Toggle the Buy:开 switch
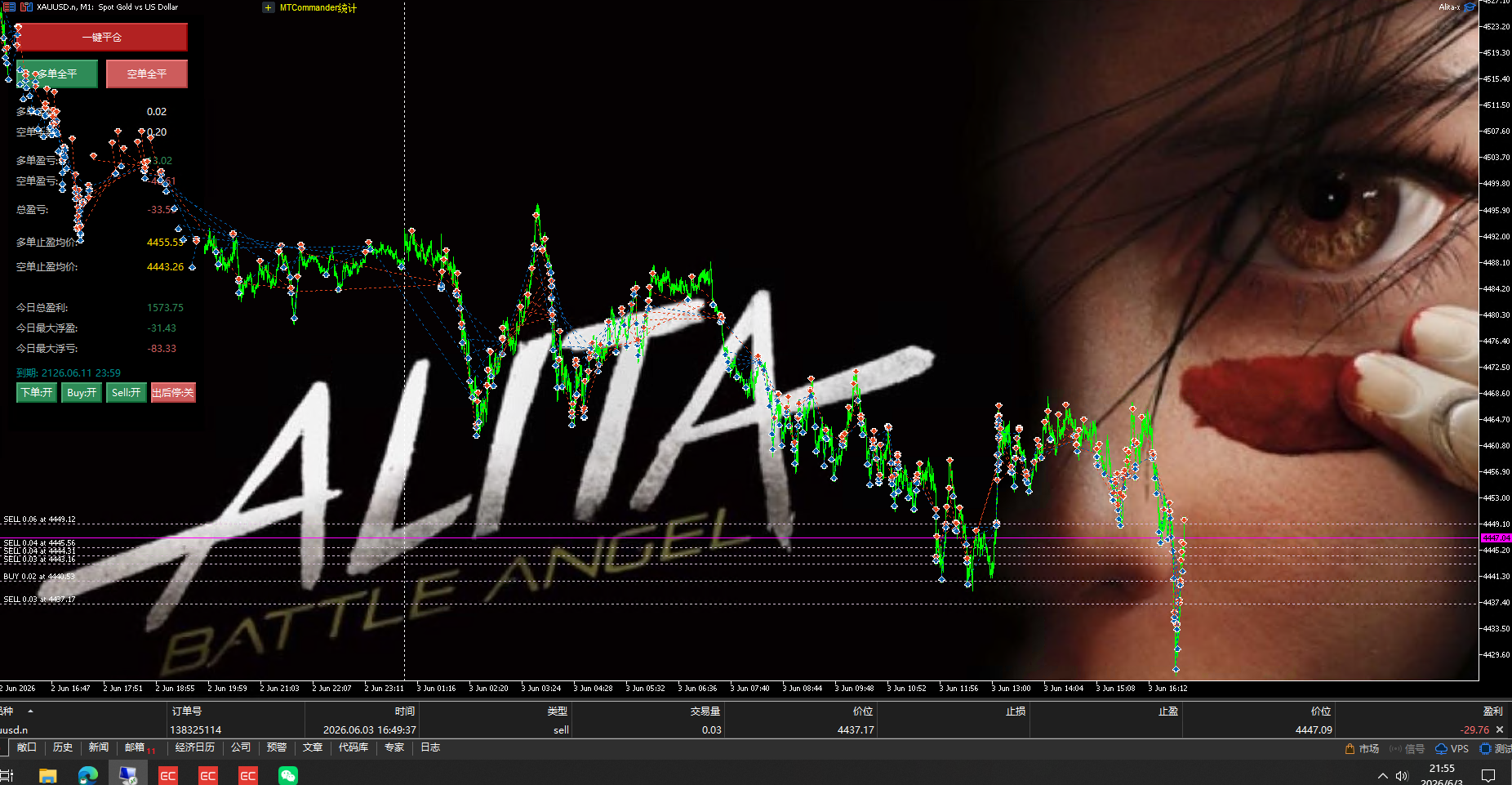Image resolution: width=1512 pixels, height=785 pixels. coord(82,393)
